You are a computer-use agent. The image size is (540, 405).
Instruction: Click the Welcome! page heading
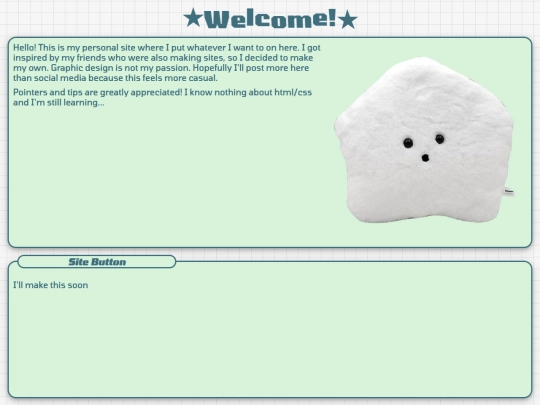pyautogui.click(x=270, y=19)
